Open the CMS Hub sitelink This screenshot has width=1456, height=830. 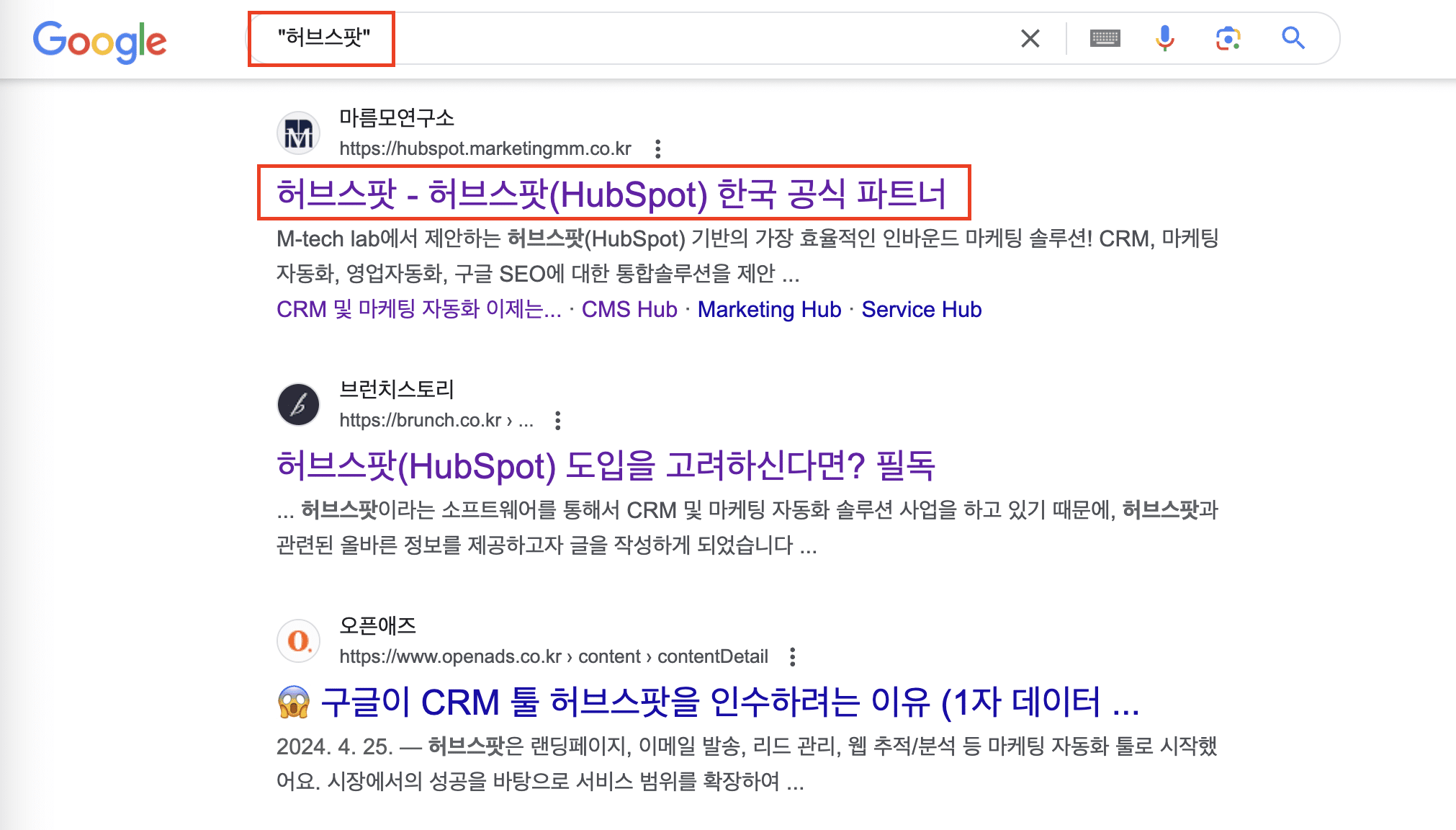(x=628, y=309)
